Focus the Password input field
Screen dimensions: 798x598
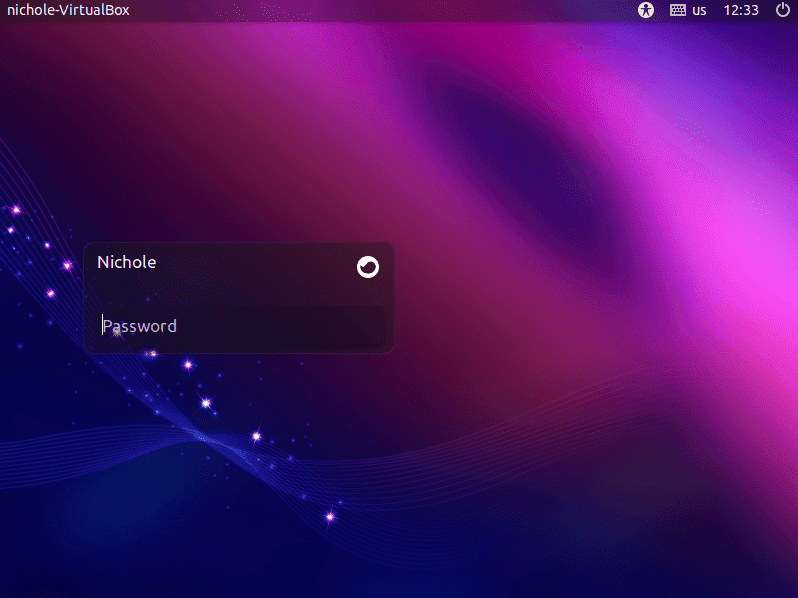coord(240,326)
